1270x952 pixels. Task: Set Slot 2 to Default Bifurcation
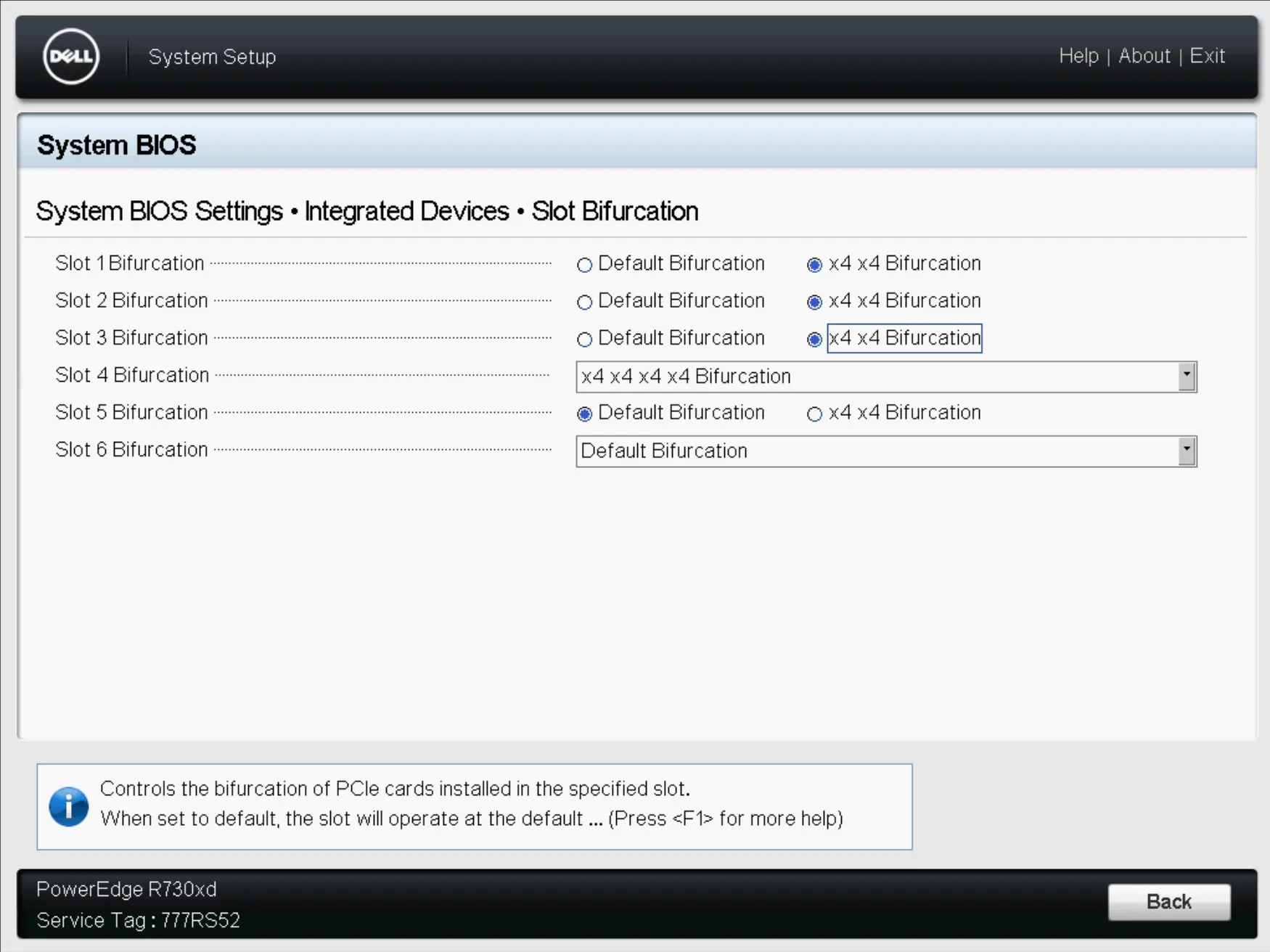[585, 302]
